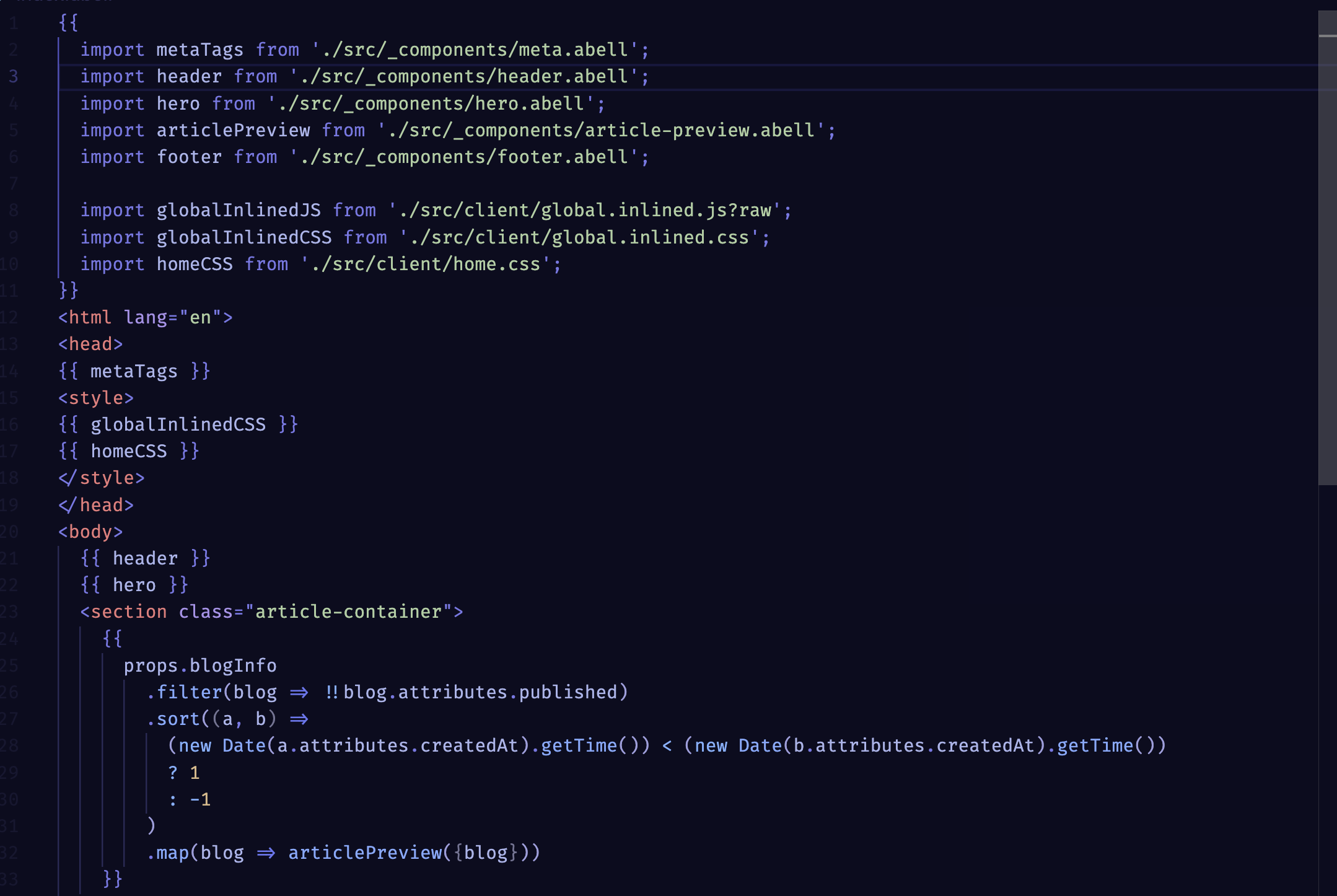Click the hero placeholder on line 22

point(134,584)
